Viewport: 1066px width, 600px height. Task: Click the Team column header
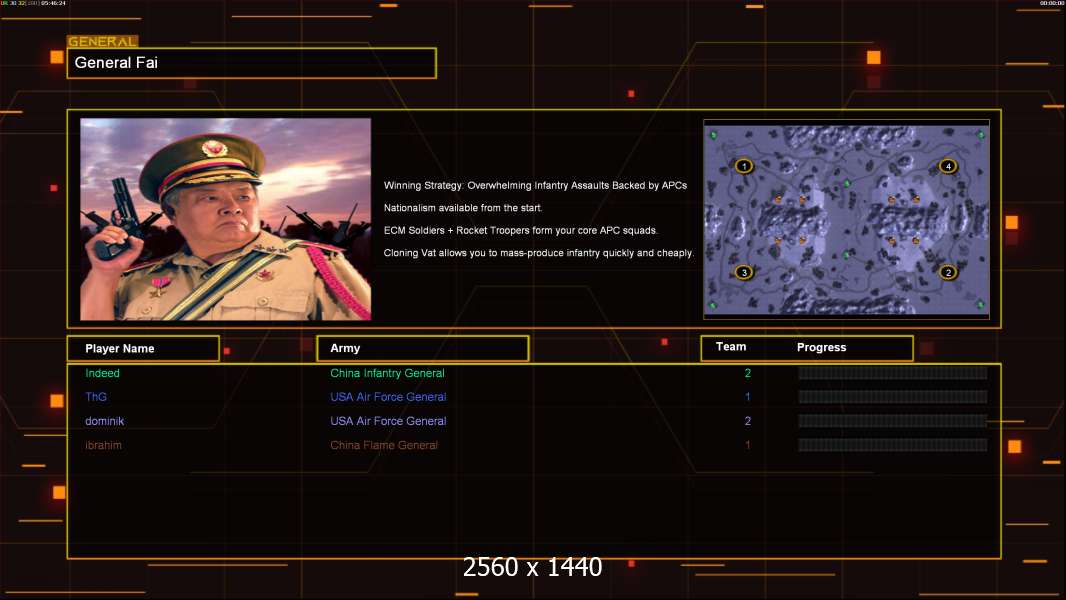click(731, 347)
